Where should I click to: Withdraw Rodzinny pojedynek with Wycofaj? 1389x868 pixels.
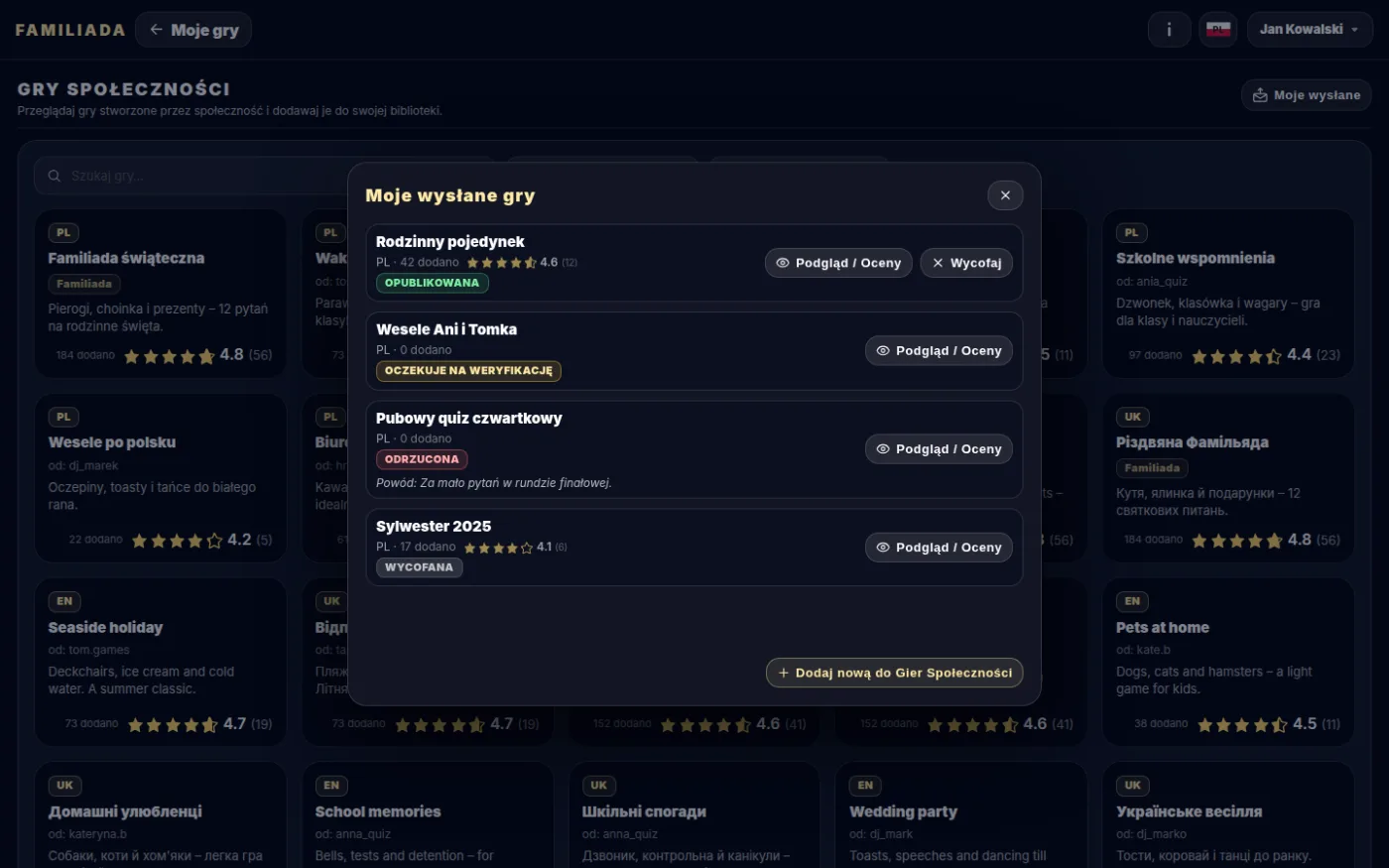click(966, 263)
